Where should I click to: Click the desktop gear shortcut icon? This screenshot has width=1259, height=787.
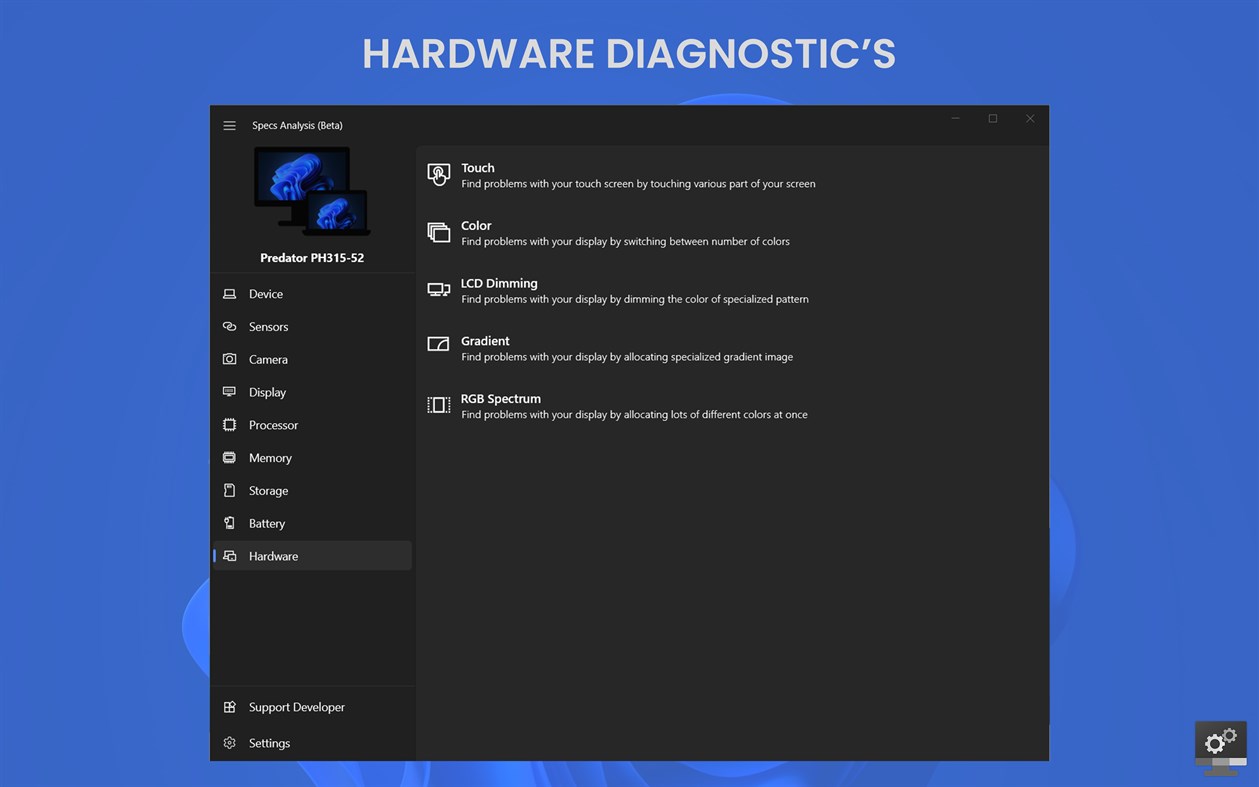1220,743
